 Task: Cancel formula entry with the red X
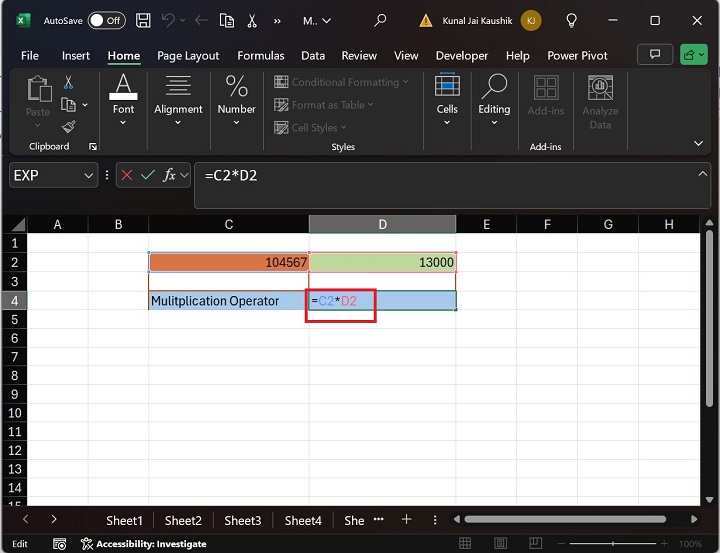pos(127,175)
